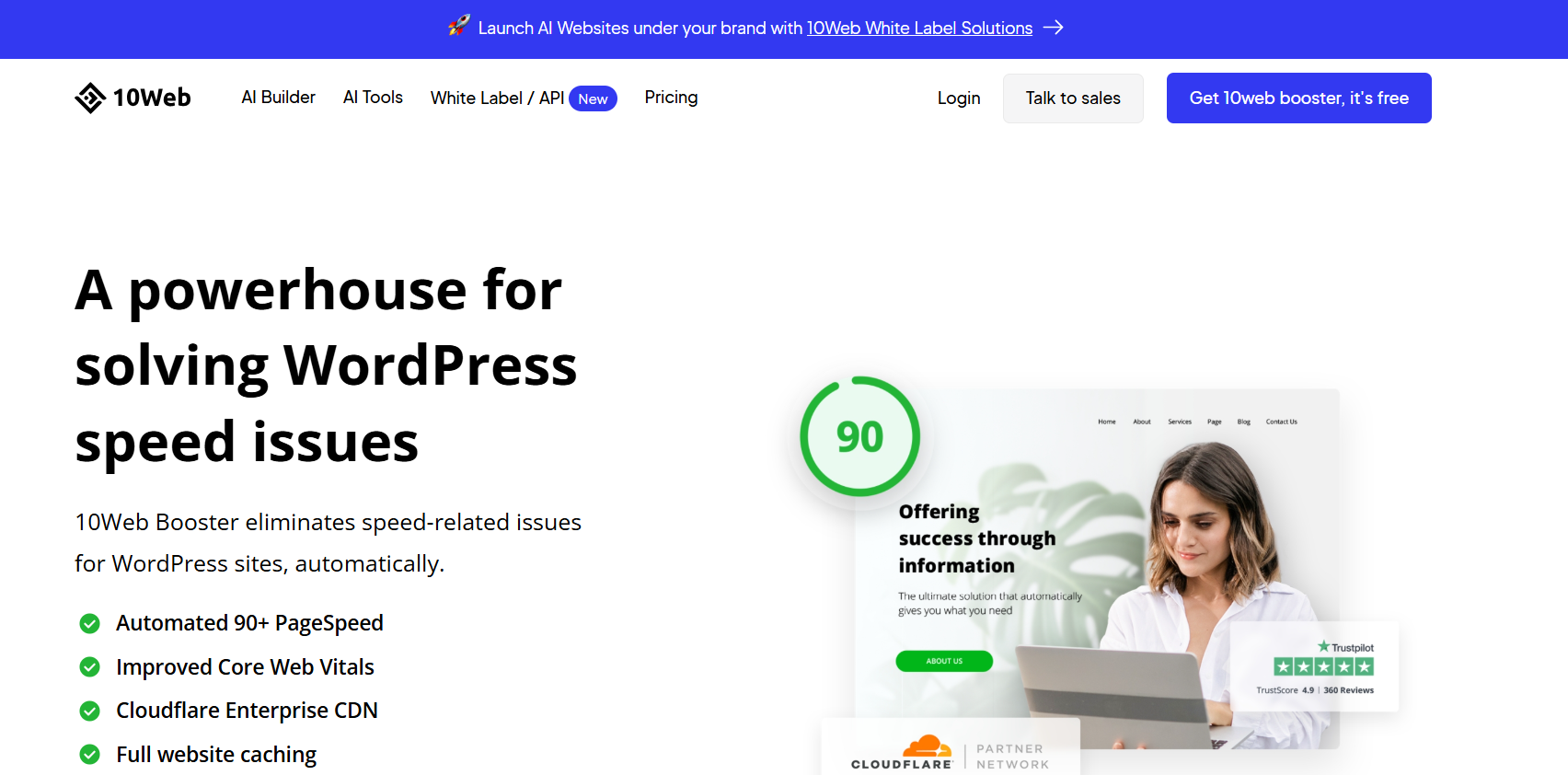Open the Login page

tap(958, 98)
